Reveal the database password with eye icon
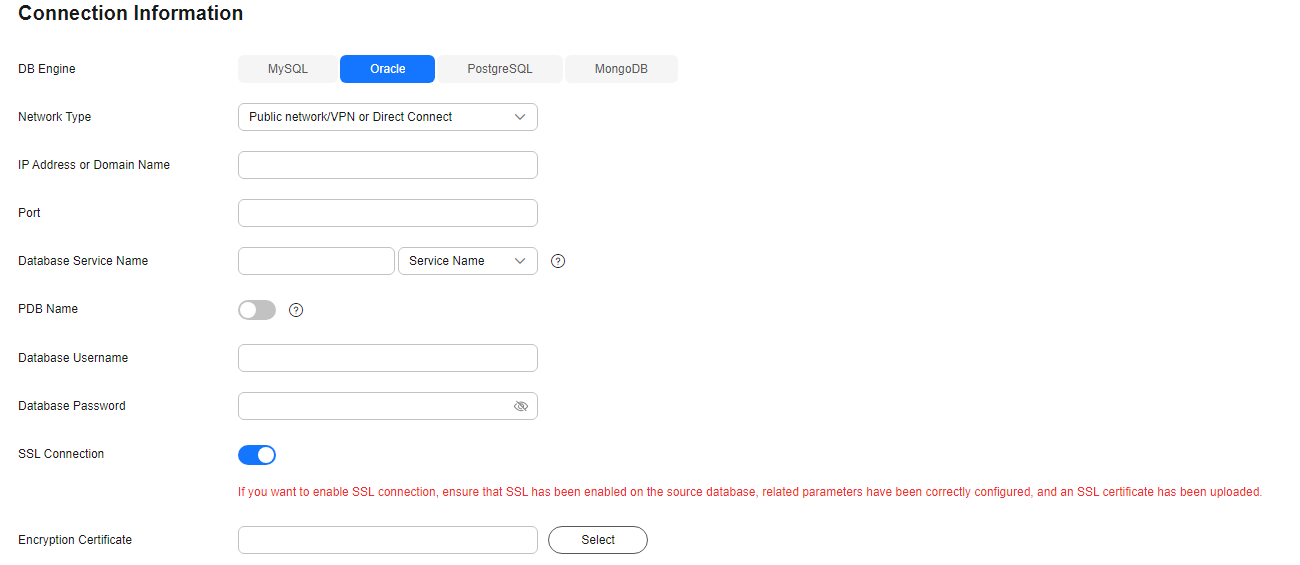1300x565 pixels. point(520,406)
